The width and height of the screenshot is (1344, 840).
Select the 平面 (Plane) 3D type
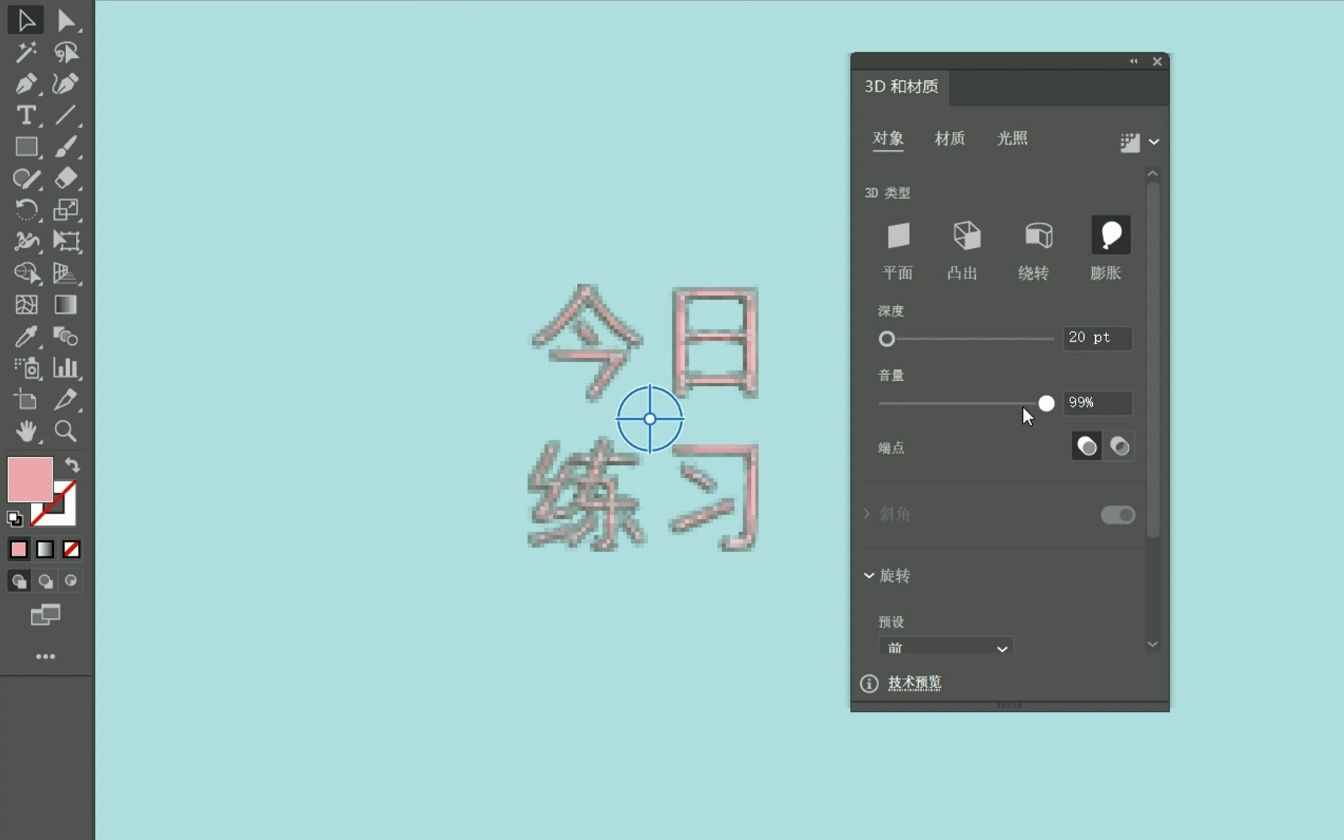click(x=897, y=236)
